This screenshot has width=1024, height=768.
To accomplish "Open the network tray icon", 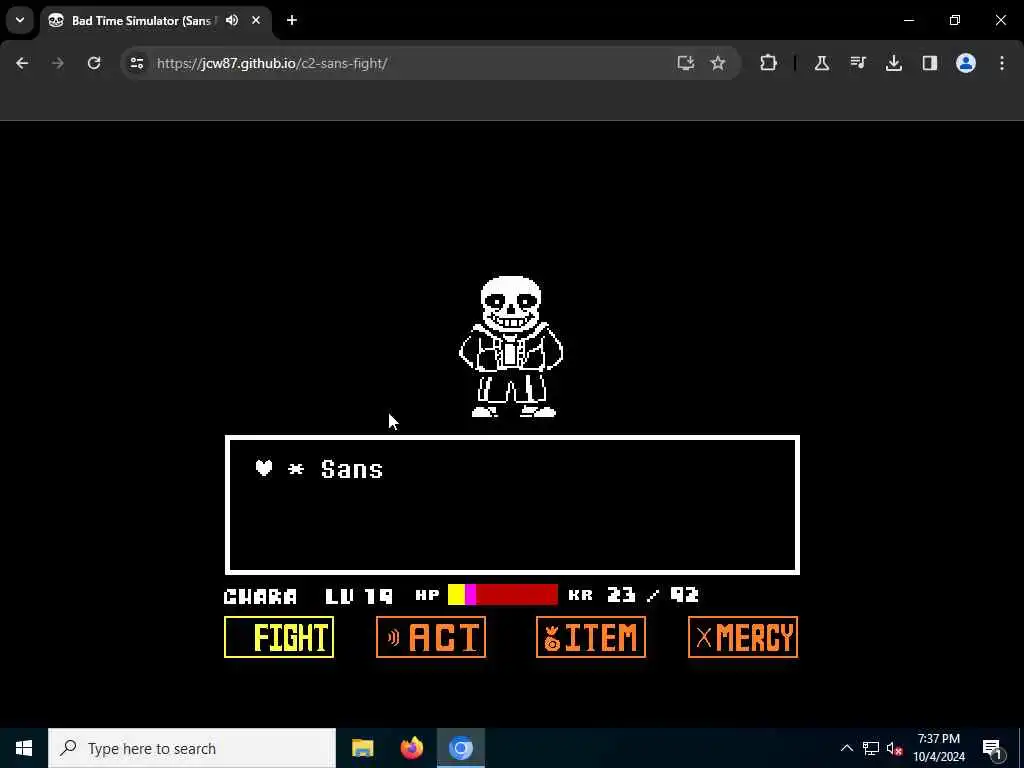I will click(x=871, y=748).
